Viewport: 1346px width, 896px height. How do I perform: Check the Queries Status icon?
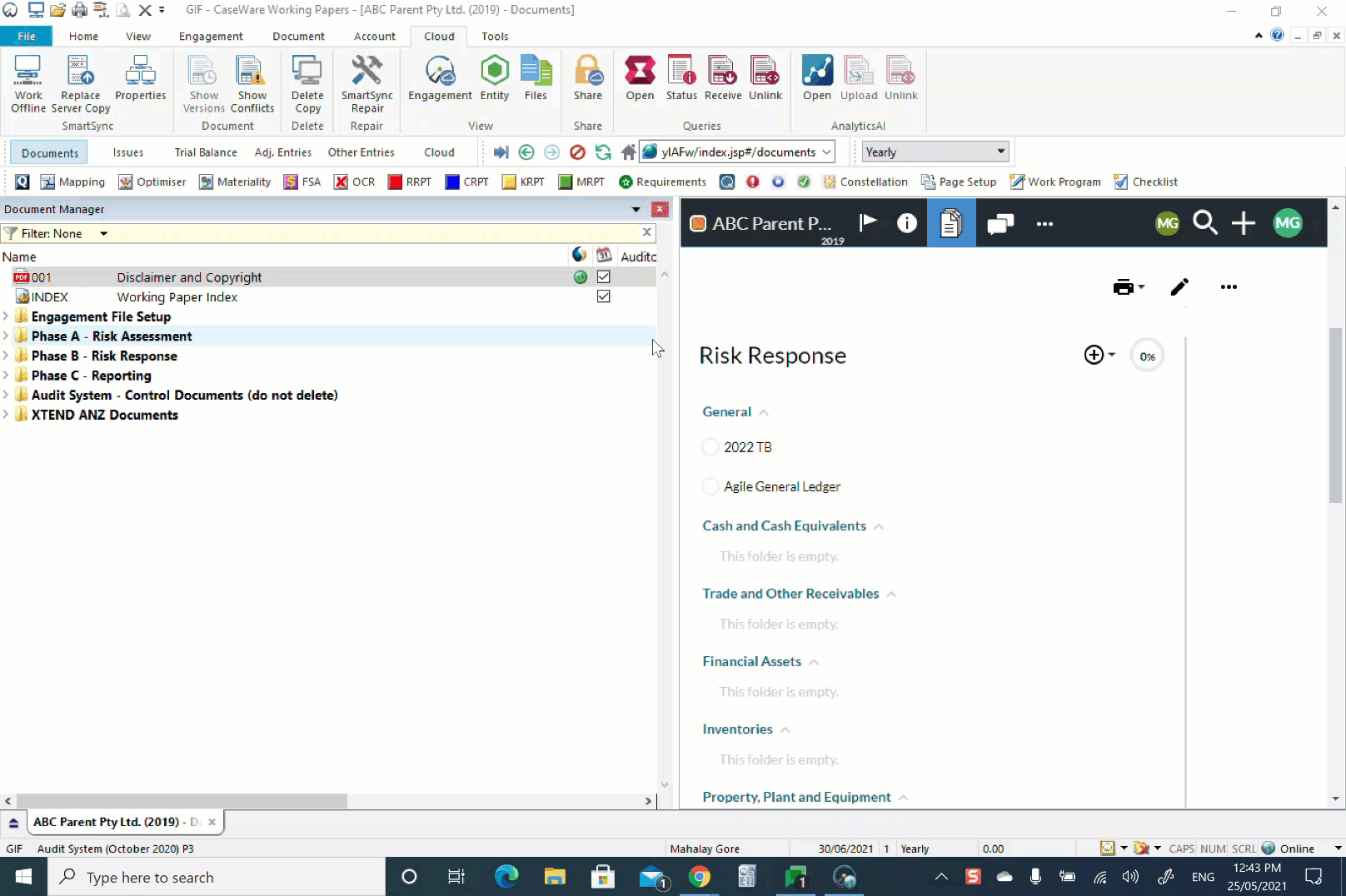click(681, 78)
